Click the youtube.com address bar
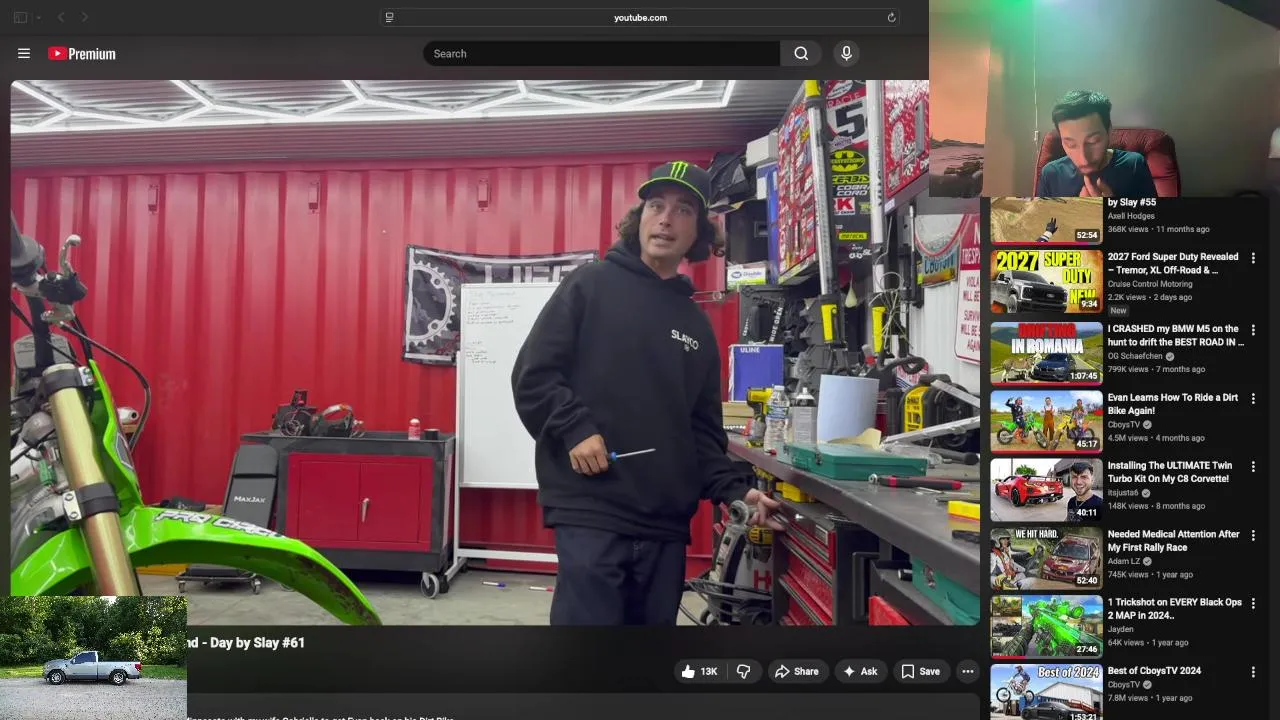This screenshot has height=720, width=1280. click(x=640, y=17)
